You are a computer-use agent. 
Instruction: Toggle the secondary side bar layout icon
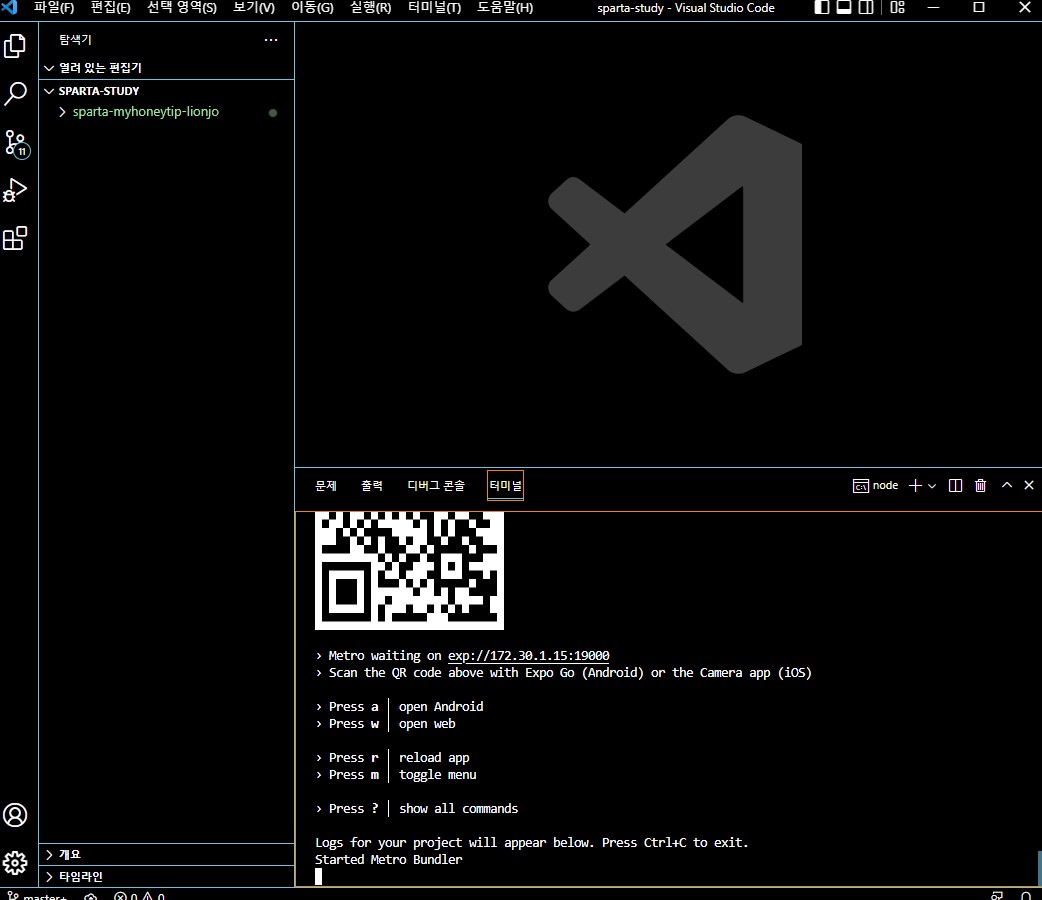(866, 7)
